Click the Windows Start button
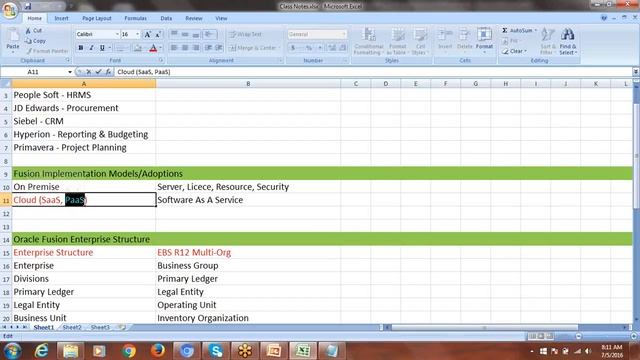 point(12,351)
